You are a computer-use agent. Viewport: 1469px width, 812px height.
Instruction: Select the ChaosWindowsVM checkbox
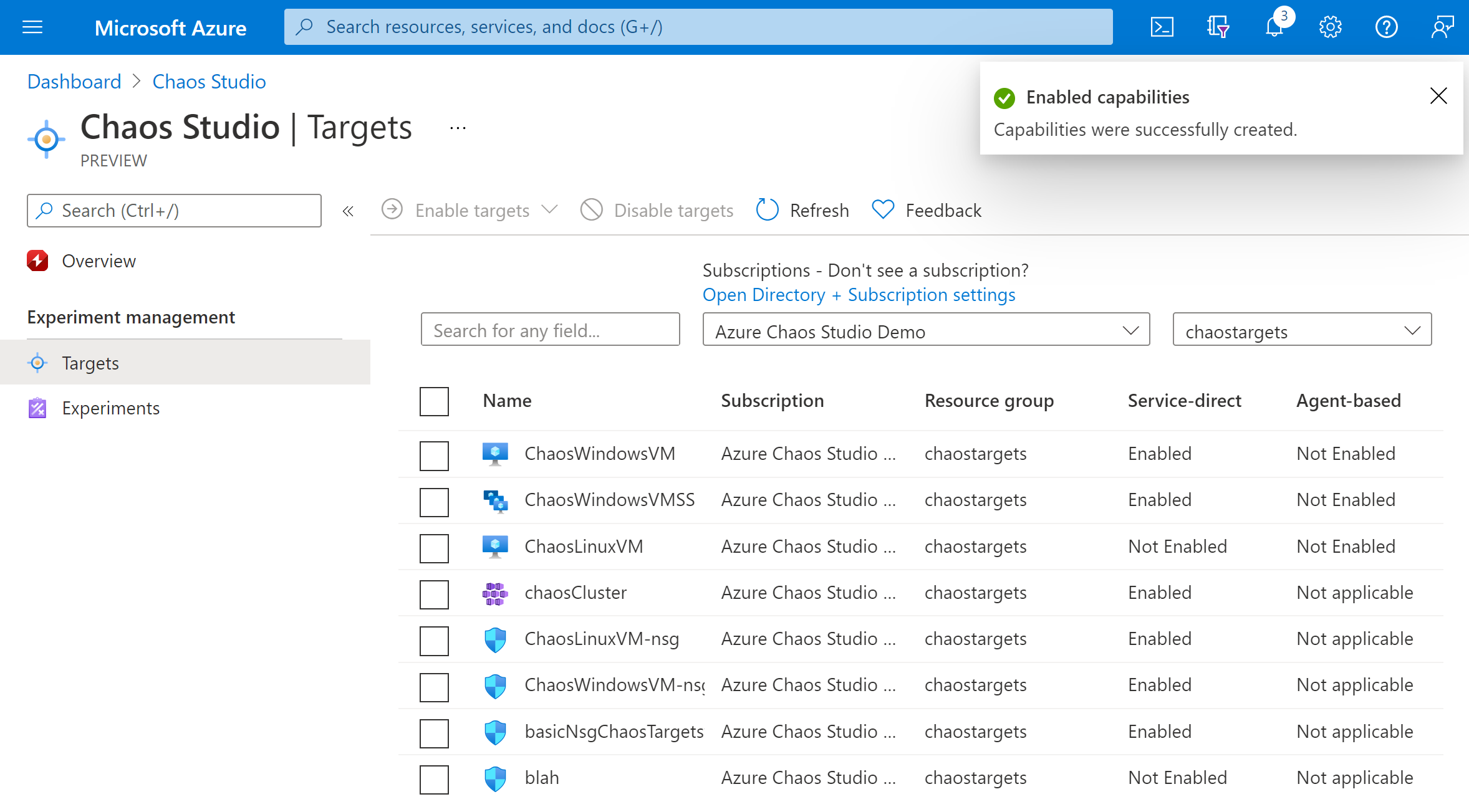click(435, 454)
